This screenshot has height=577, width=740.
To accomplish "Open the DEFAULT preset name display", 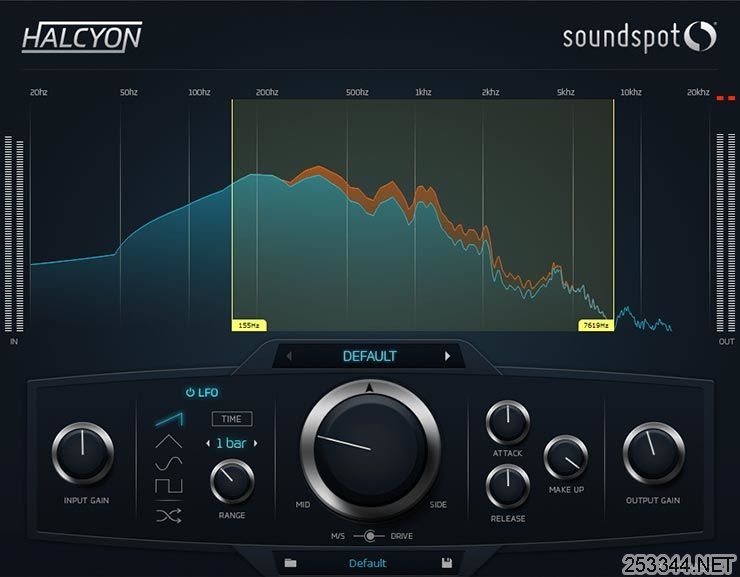I will (x=370, y=356).
